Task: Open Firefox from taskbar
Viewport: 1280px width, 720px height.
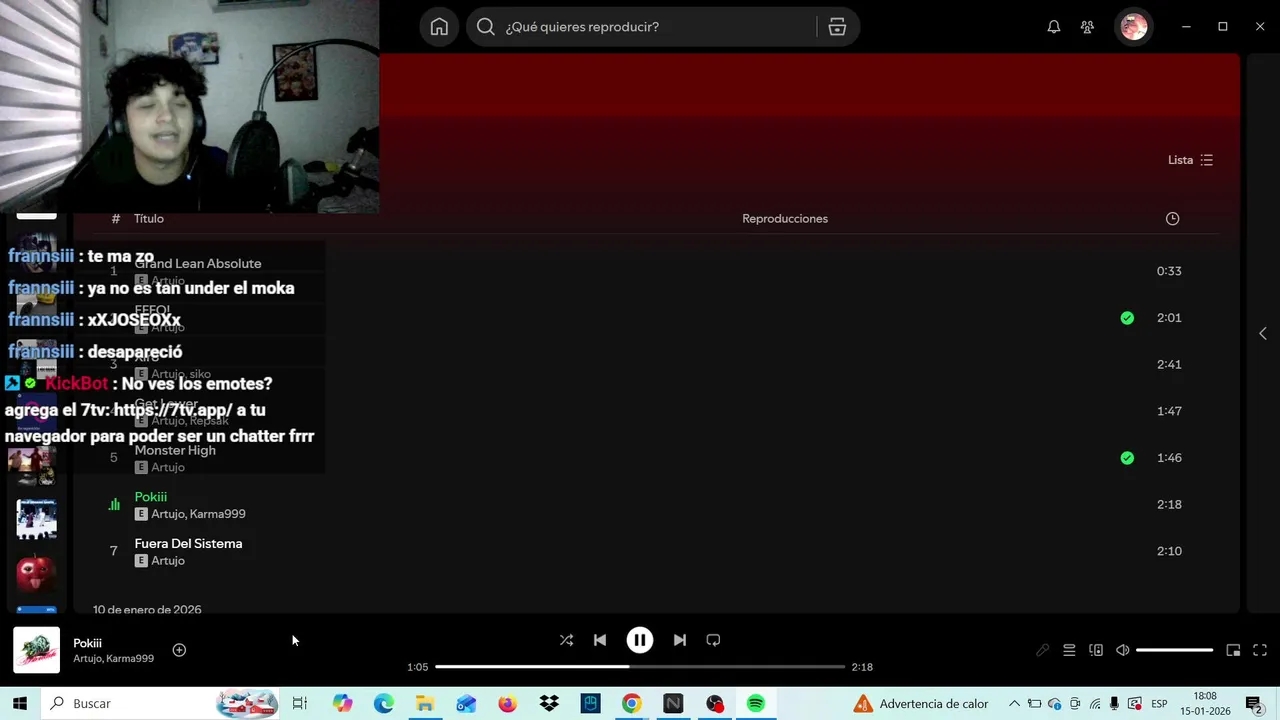Action: [x=507, y=704]
